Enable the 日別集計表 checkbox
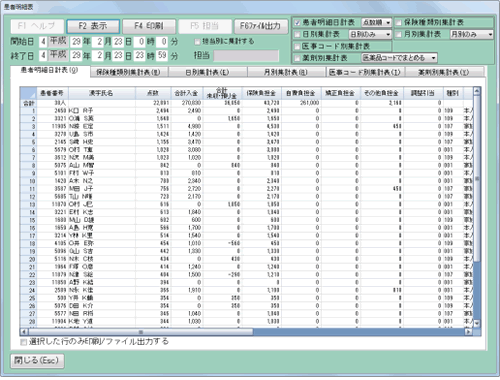 [297, 34]
